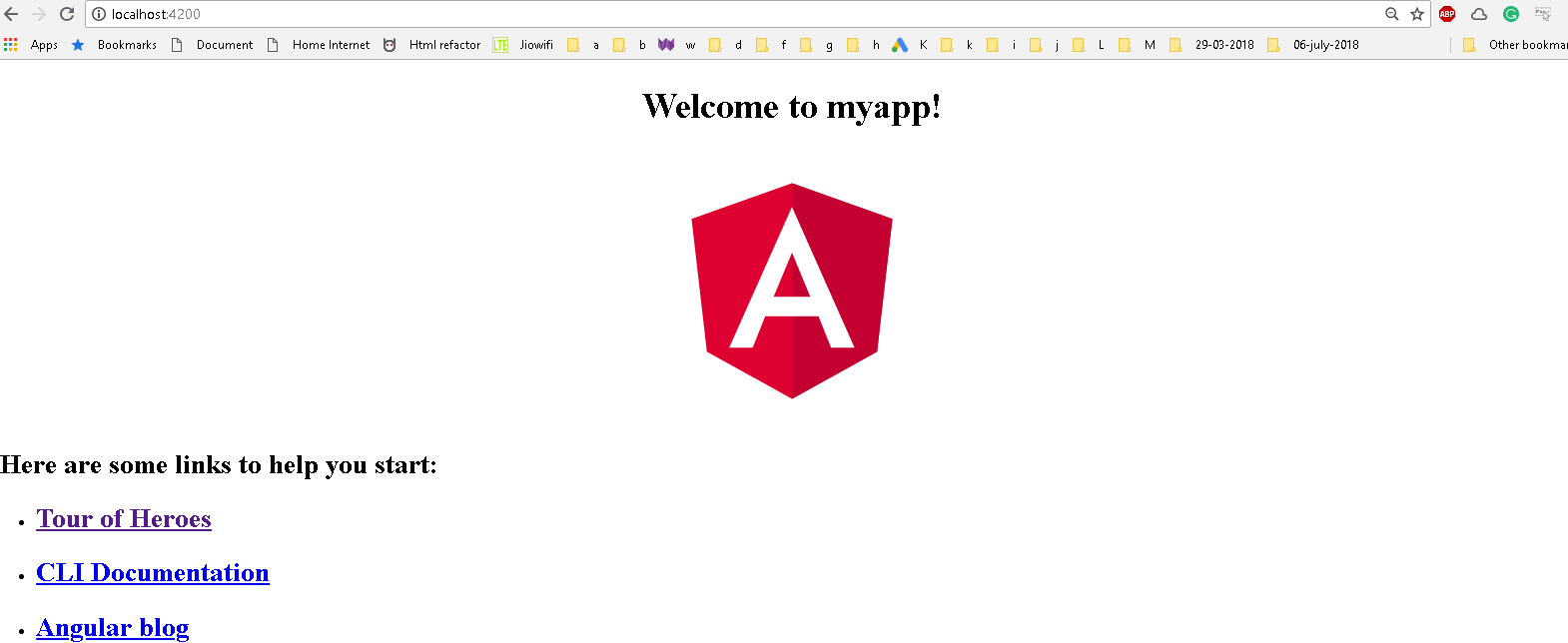Open the Other bookmarks folder
The height and width of the screenshot is (643, 1568).
(x=1515, y=45)
